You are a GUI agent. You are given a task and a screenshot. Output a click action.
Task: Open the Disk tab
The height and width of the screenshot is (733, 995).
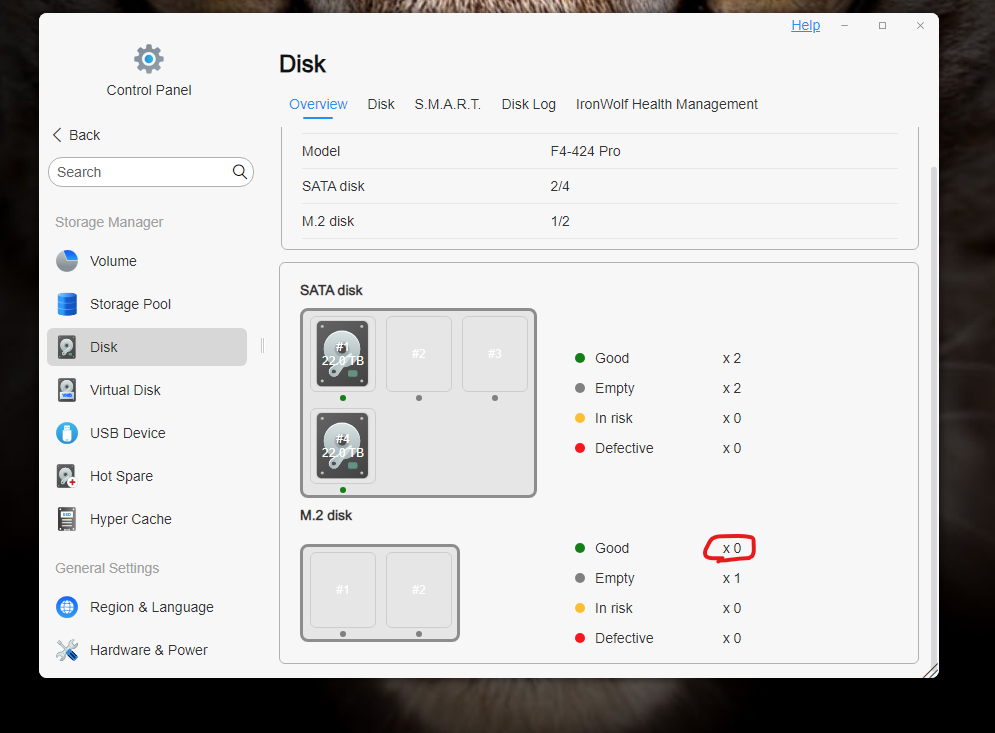(381, 104)
